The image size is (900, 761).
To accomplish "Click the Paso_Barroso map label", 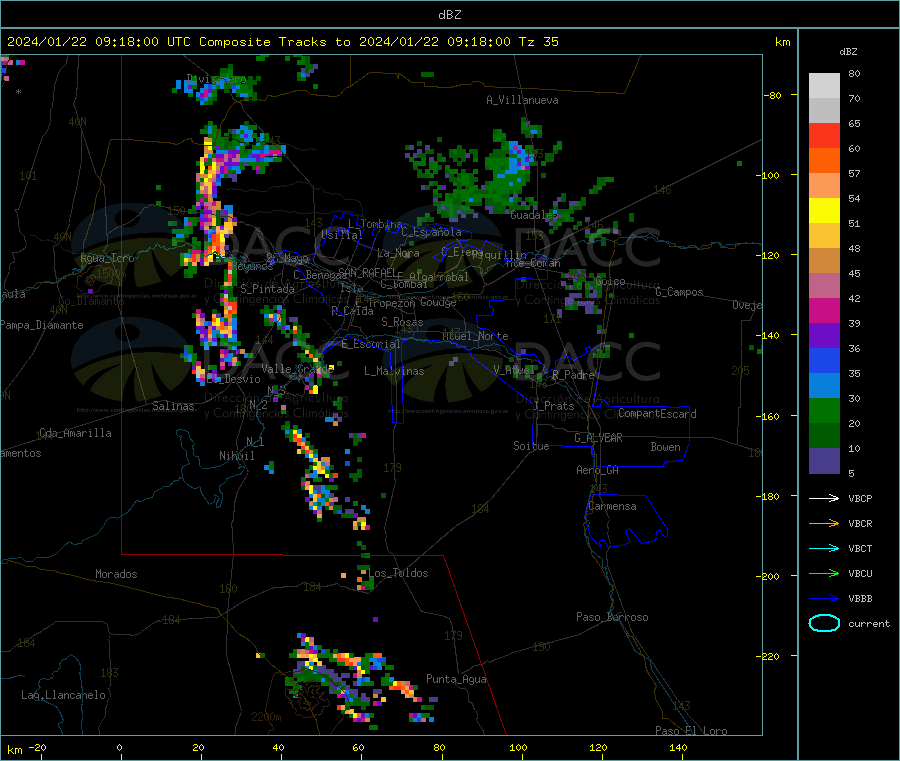I will pyautogui.click(x=612, y=618).
